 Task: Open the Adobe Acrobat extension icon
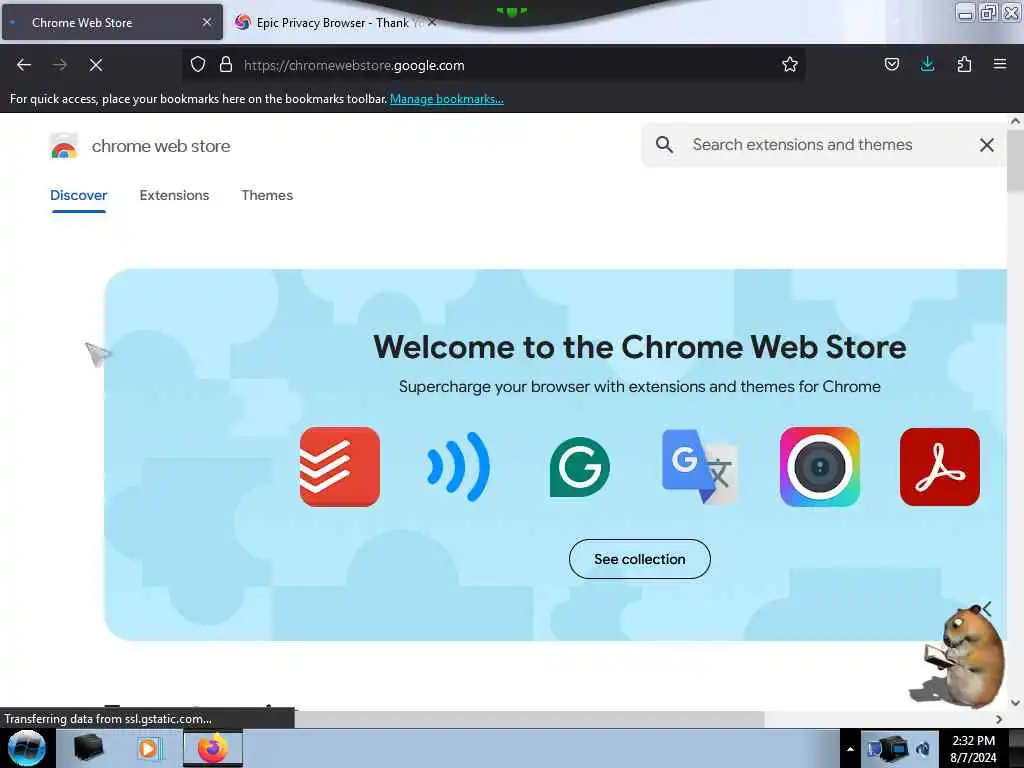[940, 467]
